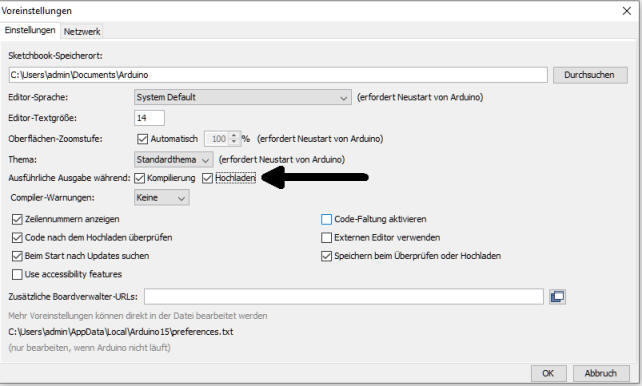Open the Editor-Sprache System Default dropdown
This screenshot has width=642, height=386.
(242, 97)
